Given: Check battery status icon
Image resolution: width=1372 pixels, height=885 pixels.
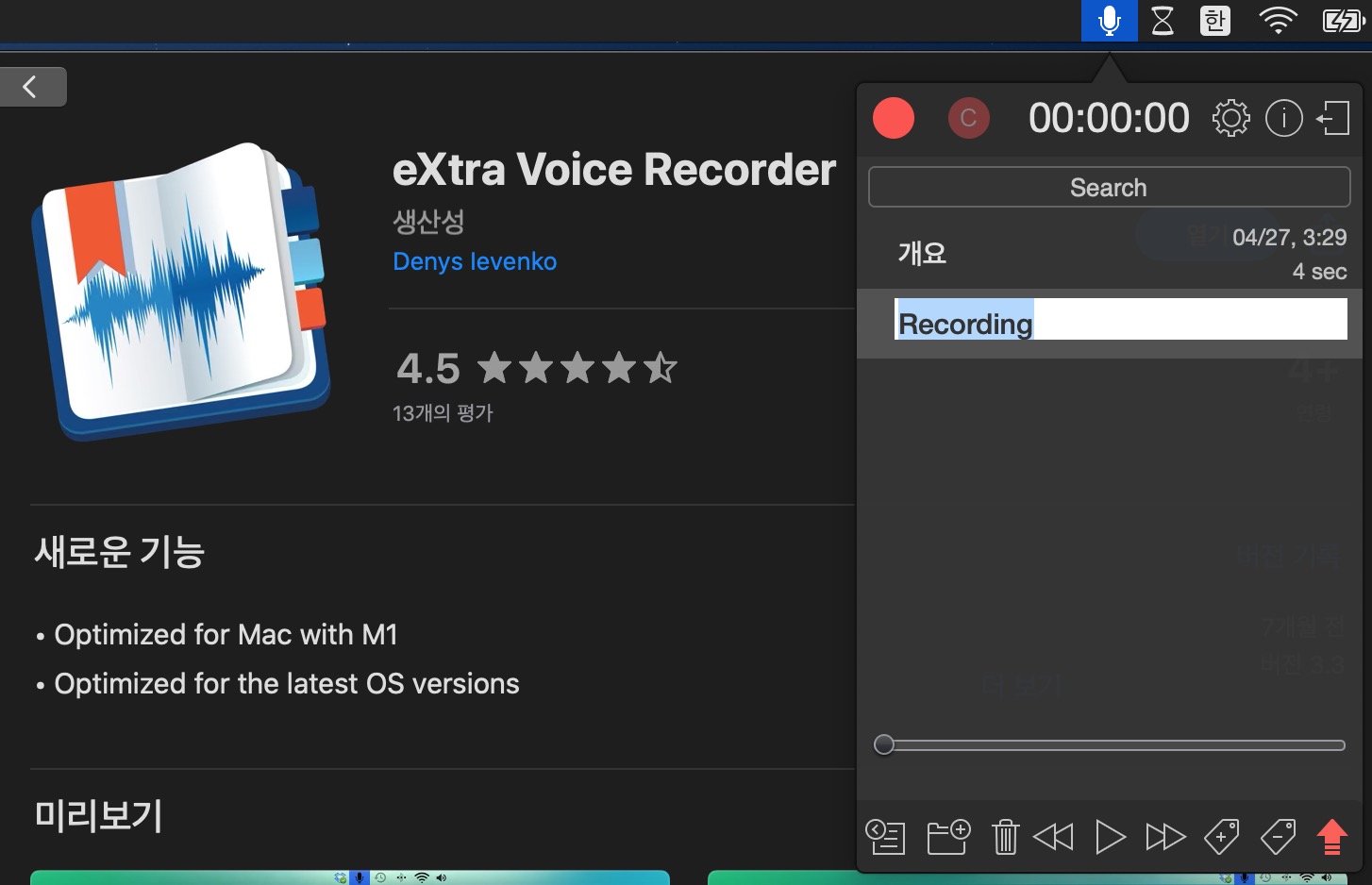Looking at the screenshot, I should [x=1343, y=21].
